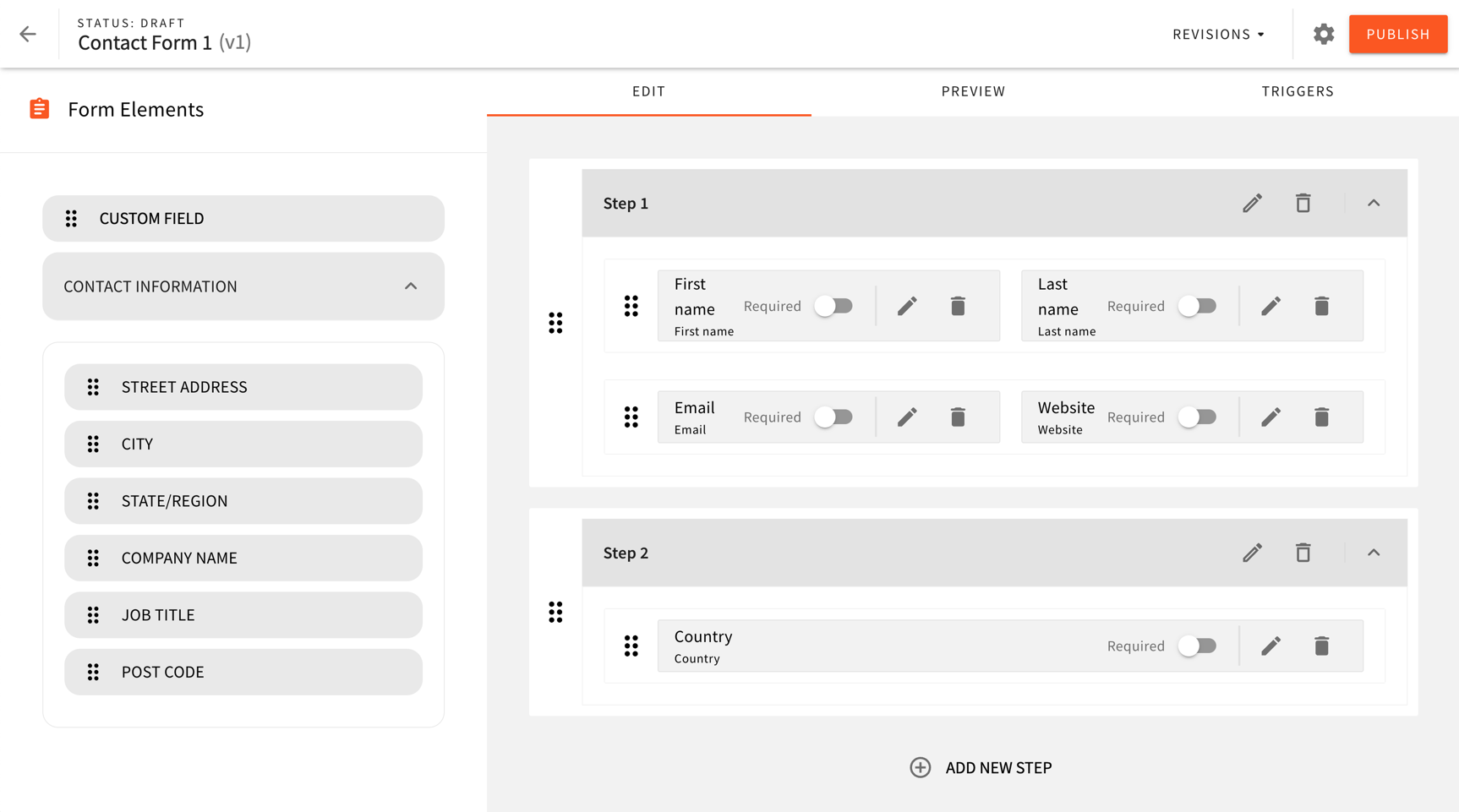Delete the Website field via trash icon
1459x812 pixels.
[x=1321, y=417]
